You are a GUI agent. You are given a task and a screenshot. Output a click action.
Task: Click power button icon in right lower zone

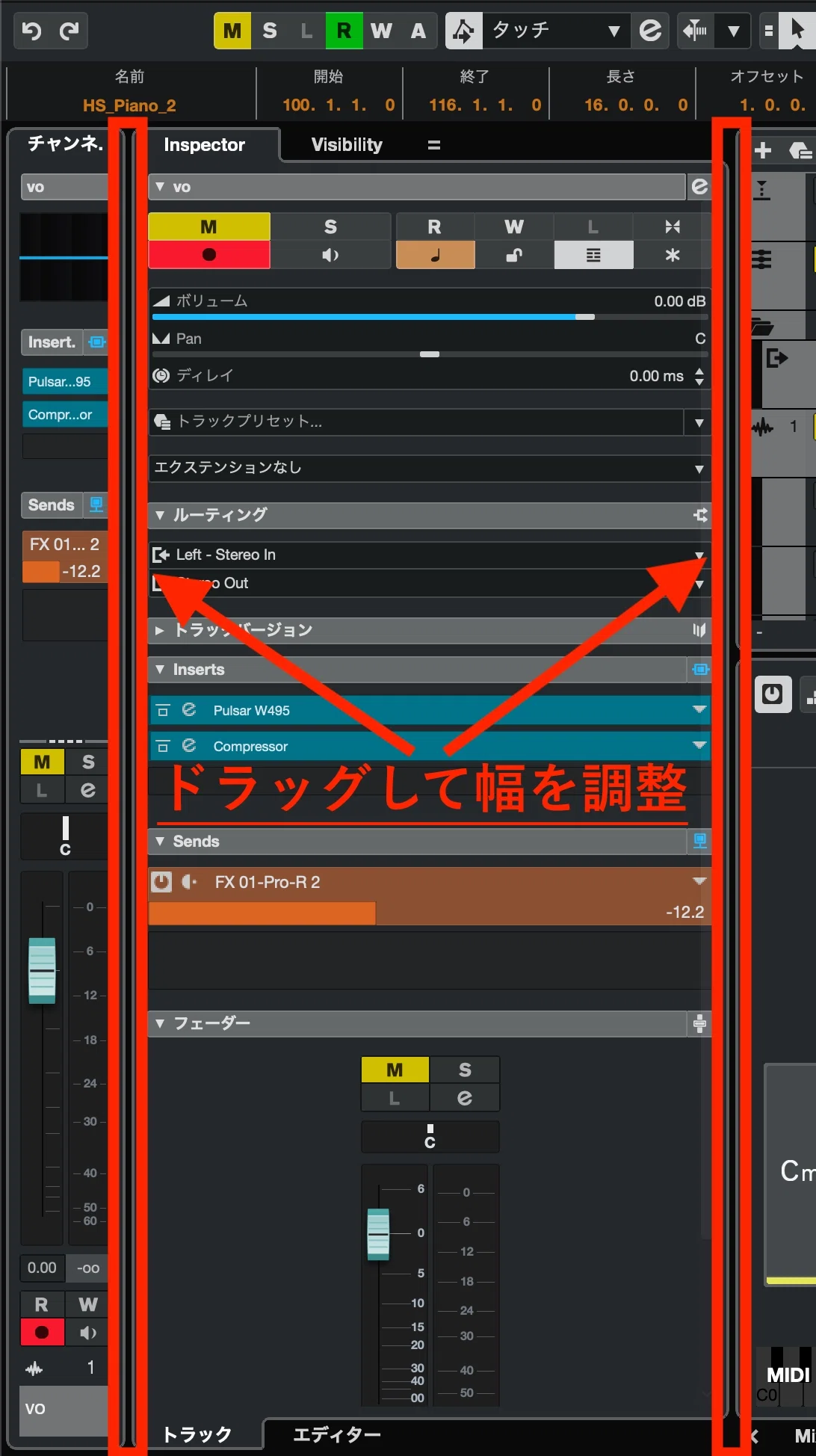pyautogui.click(x=773, y=694)
